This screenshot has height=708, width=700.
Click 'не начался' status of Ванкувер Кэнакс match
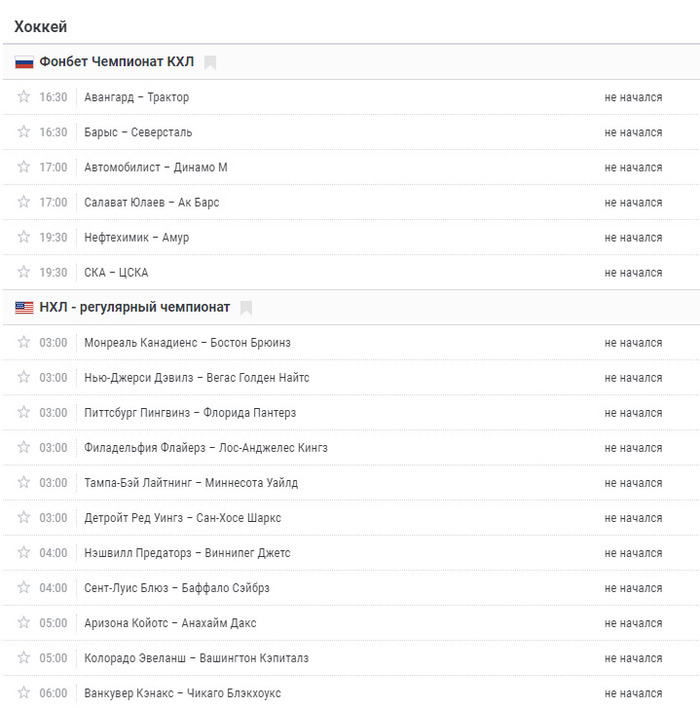coord(633,694)
